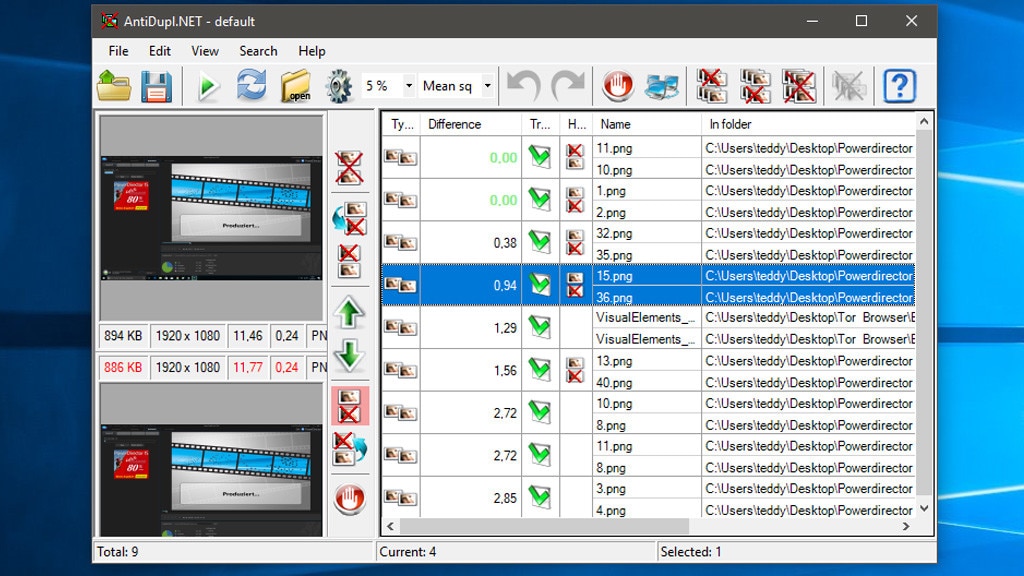Sort by the Difference column header
The width and height of the screenshot is (1024, 576).
[x=471, y=124]
